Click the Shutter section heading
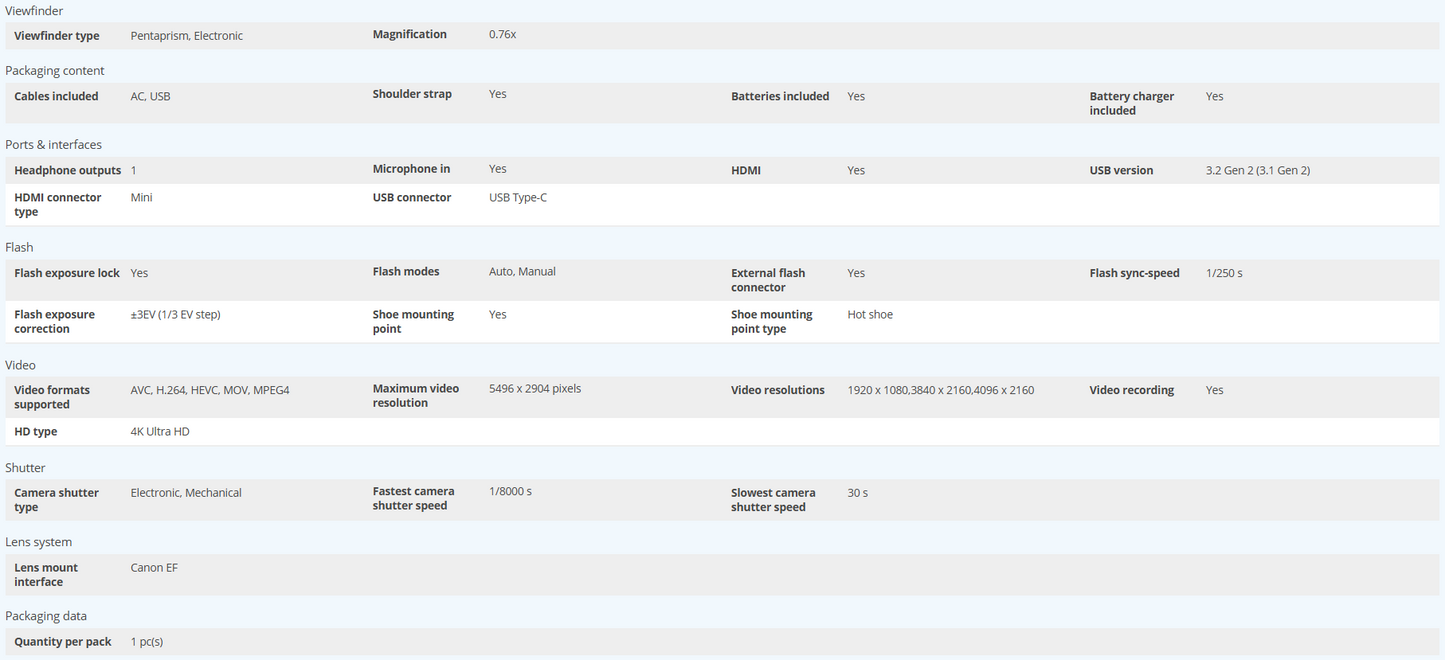 [x=25, y=468]
